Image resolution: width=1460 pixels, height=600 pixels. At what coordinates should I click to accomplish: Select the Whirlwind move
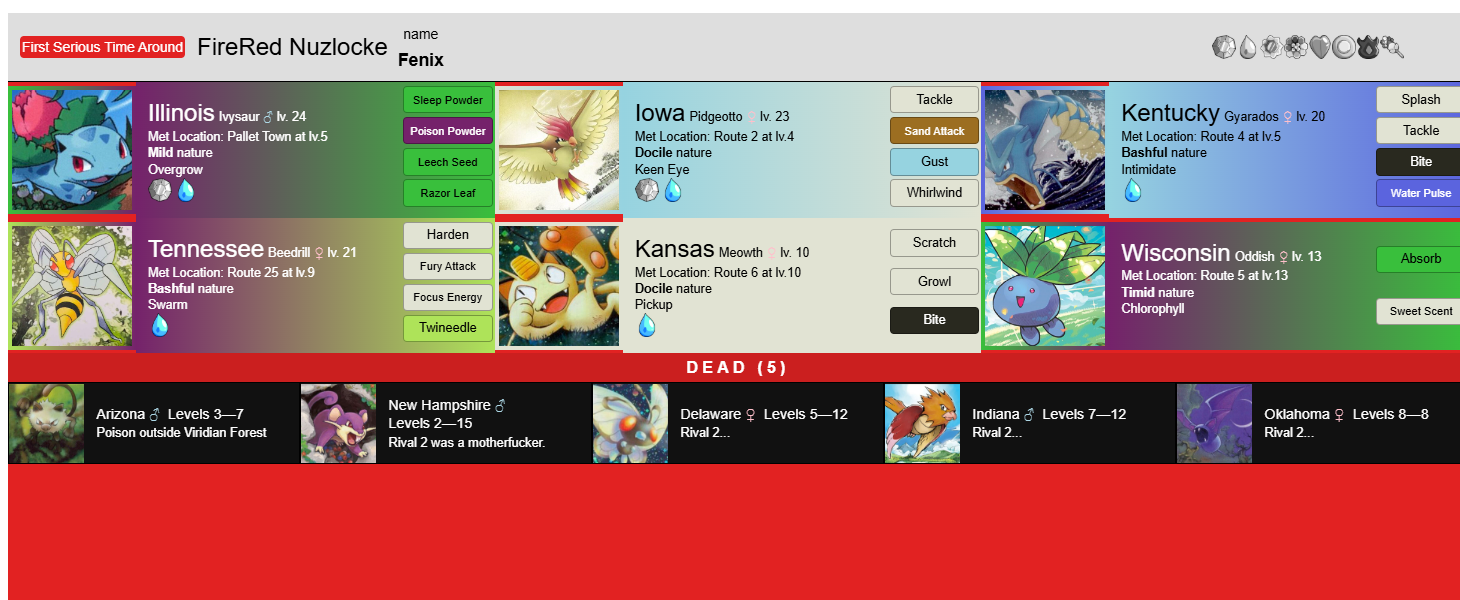click(934, 193)
